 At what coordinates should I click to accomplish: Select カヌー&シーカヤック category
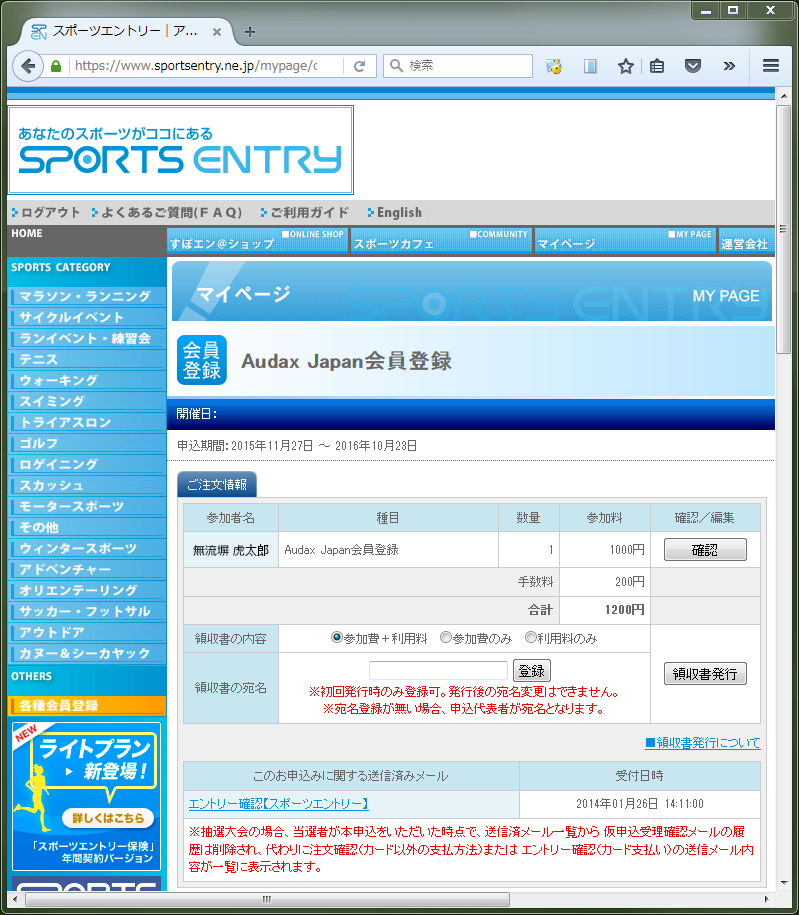tap(88, 654)
